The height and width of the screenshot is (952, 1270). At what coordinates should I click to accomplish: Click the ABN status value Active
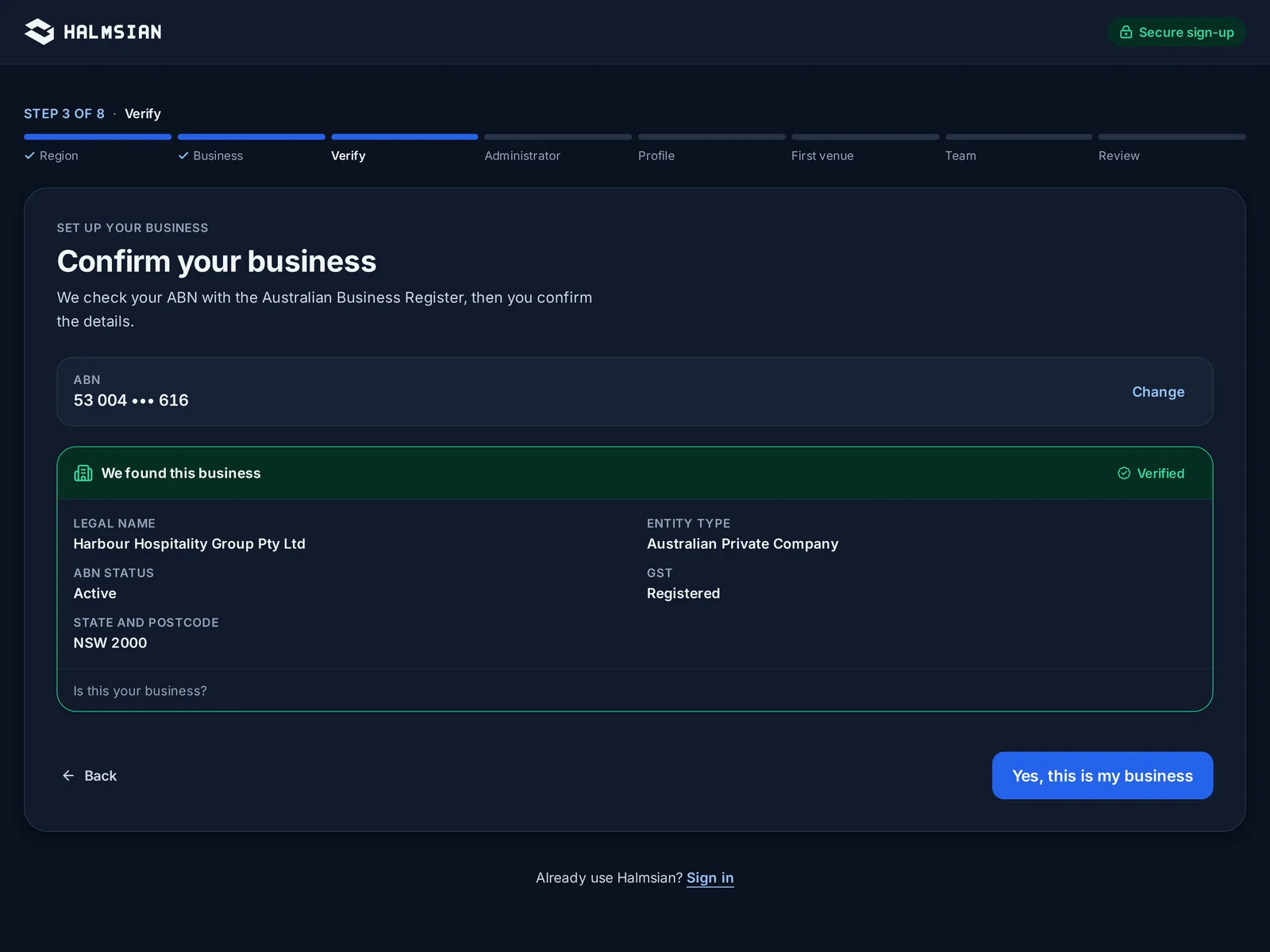coord(94,593)
